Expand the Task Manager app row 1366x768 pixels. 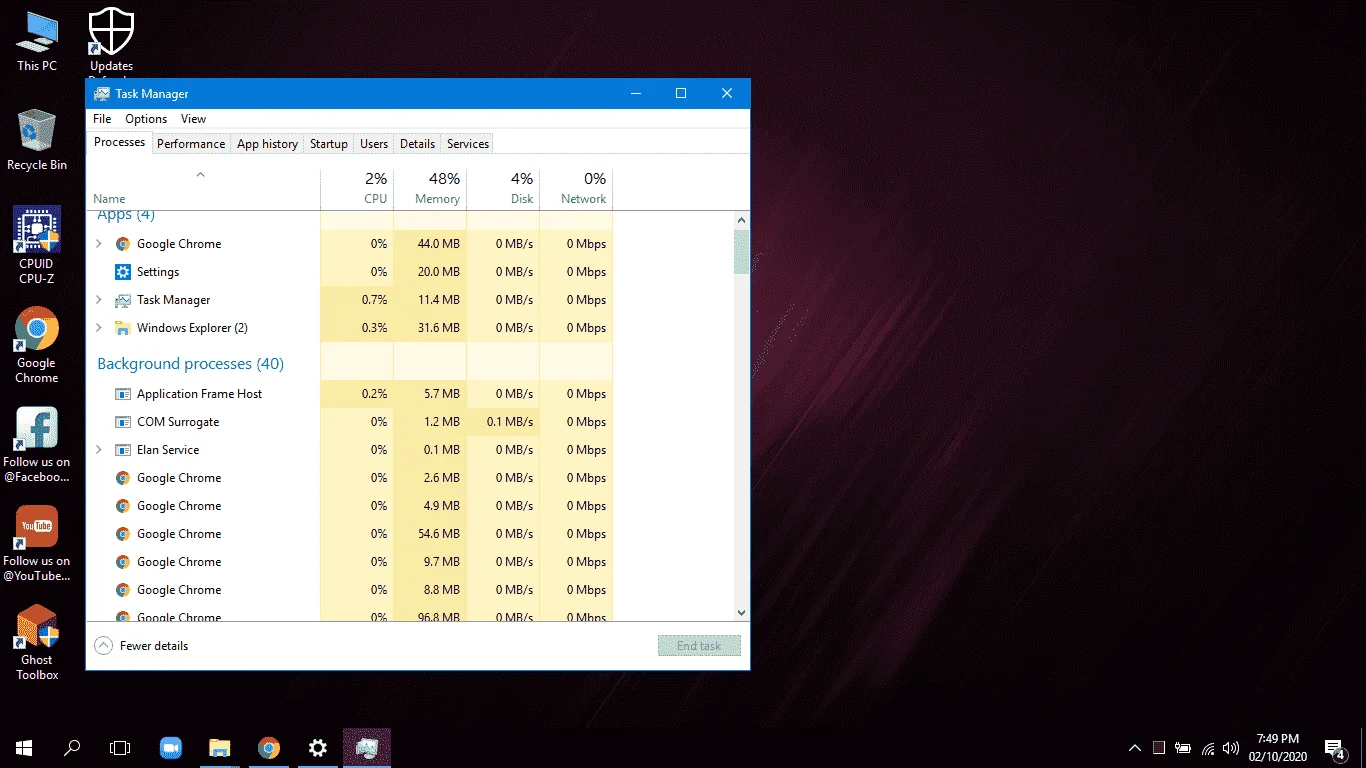(x=98, y=300)
